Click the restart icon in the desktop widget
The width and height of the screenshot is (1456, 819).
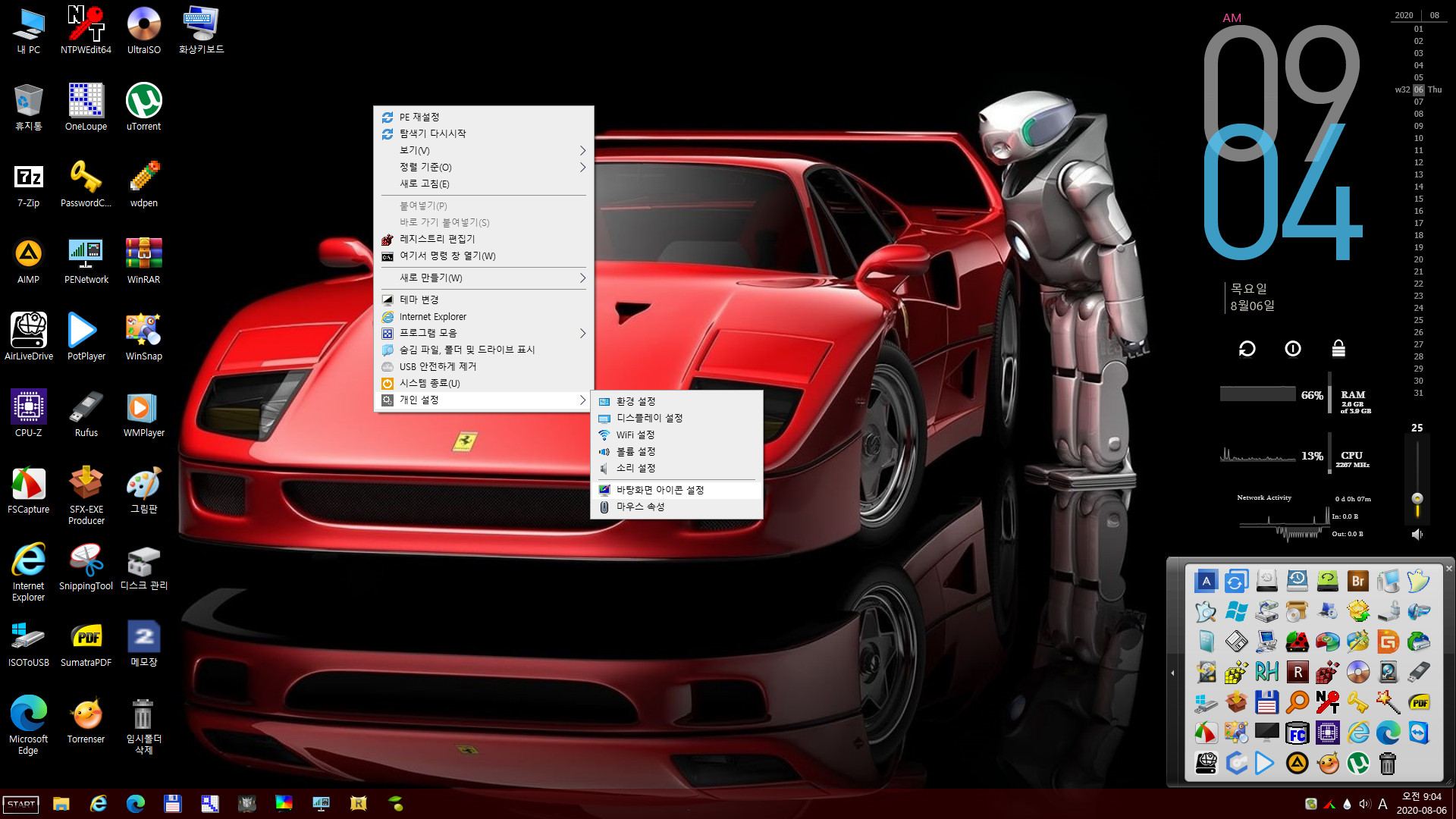[1247, 349]
